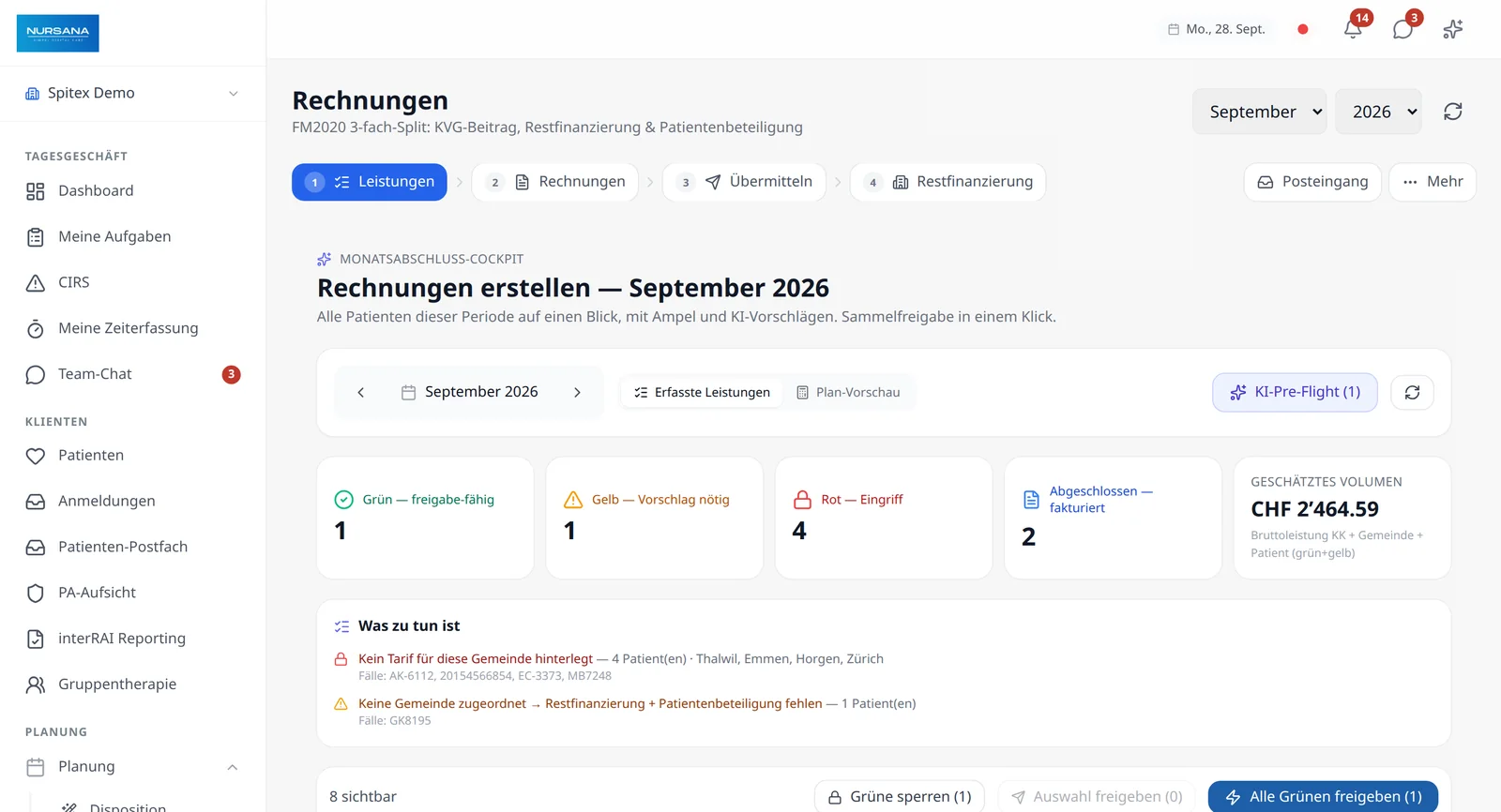This screenshot has width=1501, height=812.
Task: Open PA-Aufsicht in sidebar
Action: pos(132,593)
